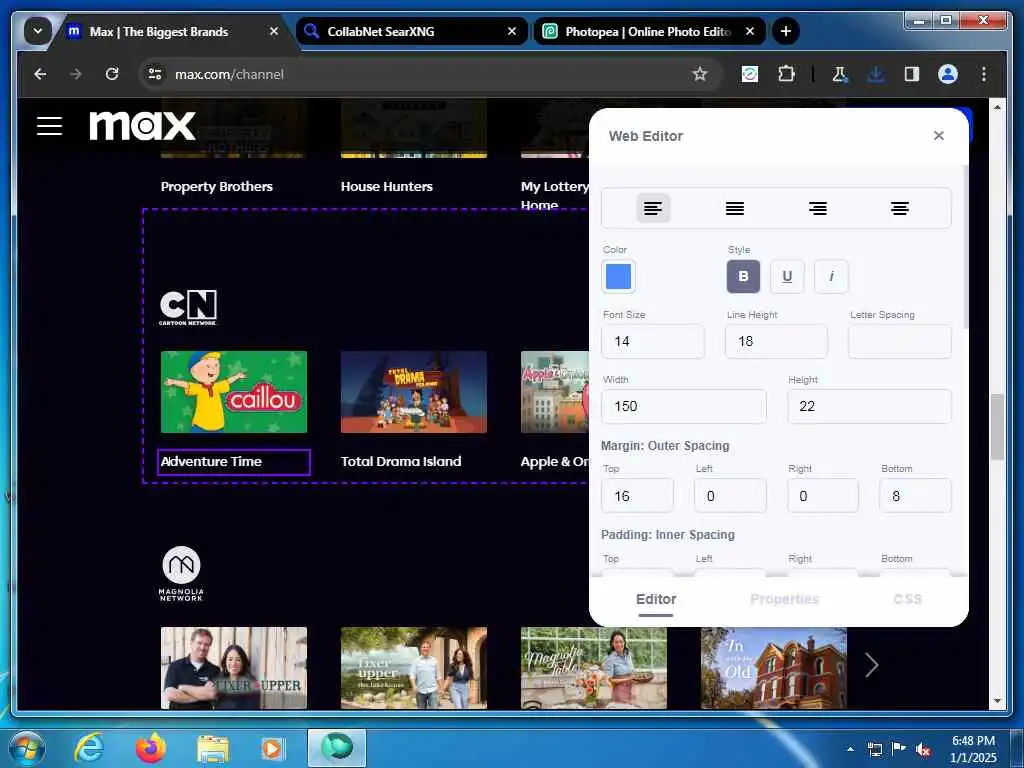The width and height of the screenshot is (1024, 768).
Task: Click the margin Left field
Action: point(730,496)
